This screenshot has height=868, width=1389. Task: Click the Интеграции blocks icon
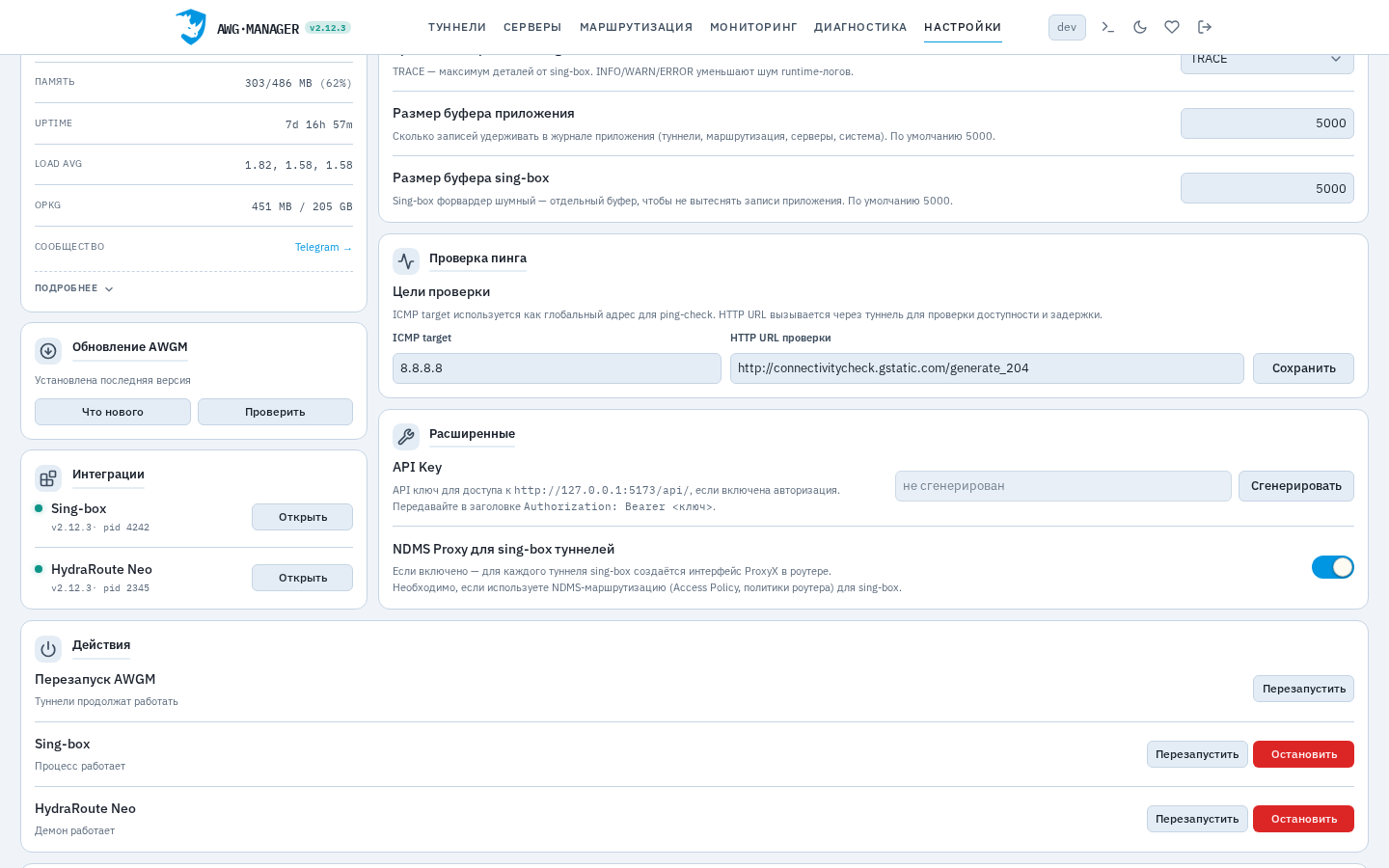click(48, 477)
